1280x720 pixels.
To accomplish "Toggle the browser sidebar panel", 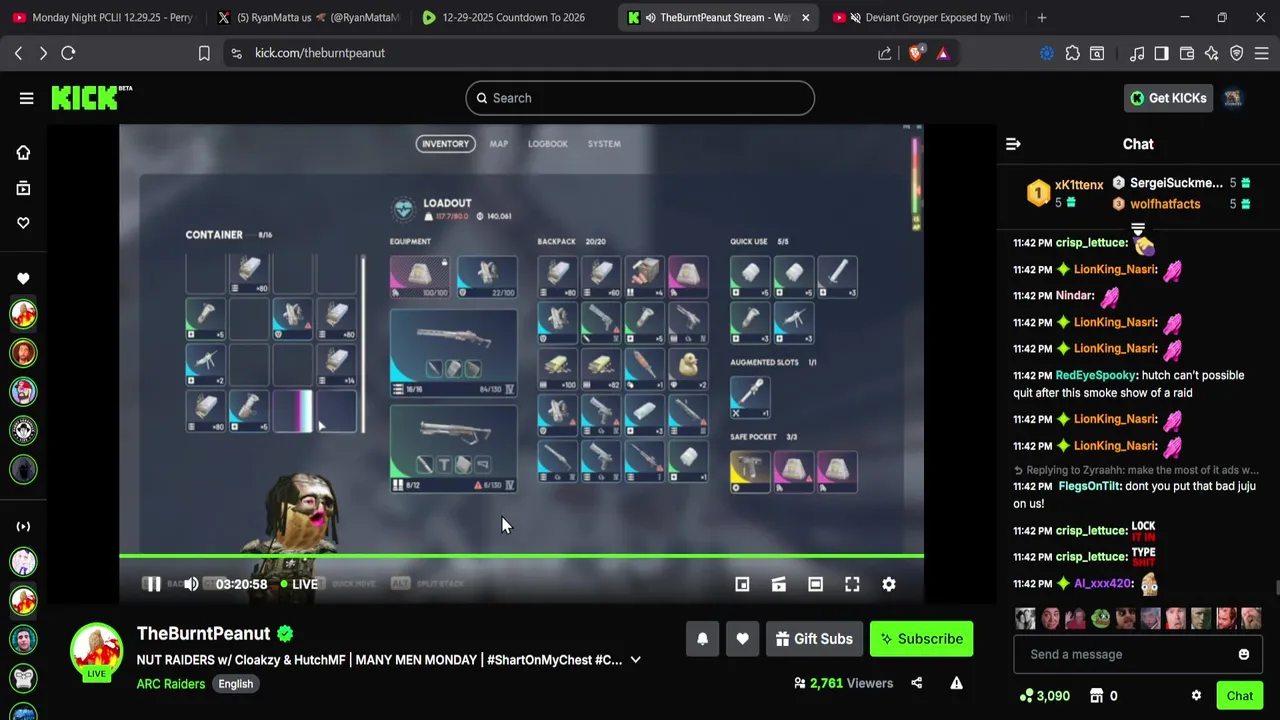I will point(1162,53).
